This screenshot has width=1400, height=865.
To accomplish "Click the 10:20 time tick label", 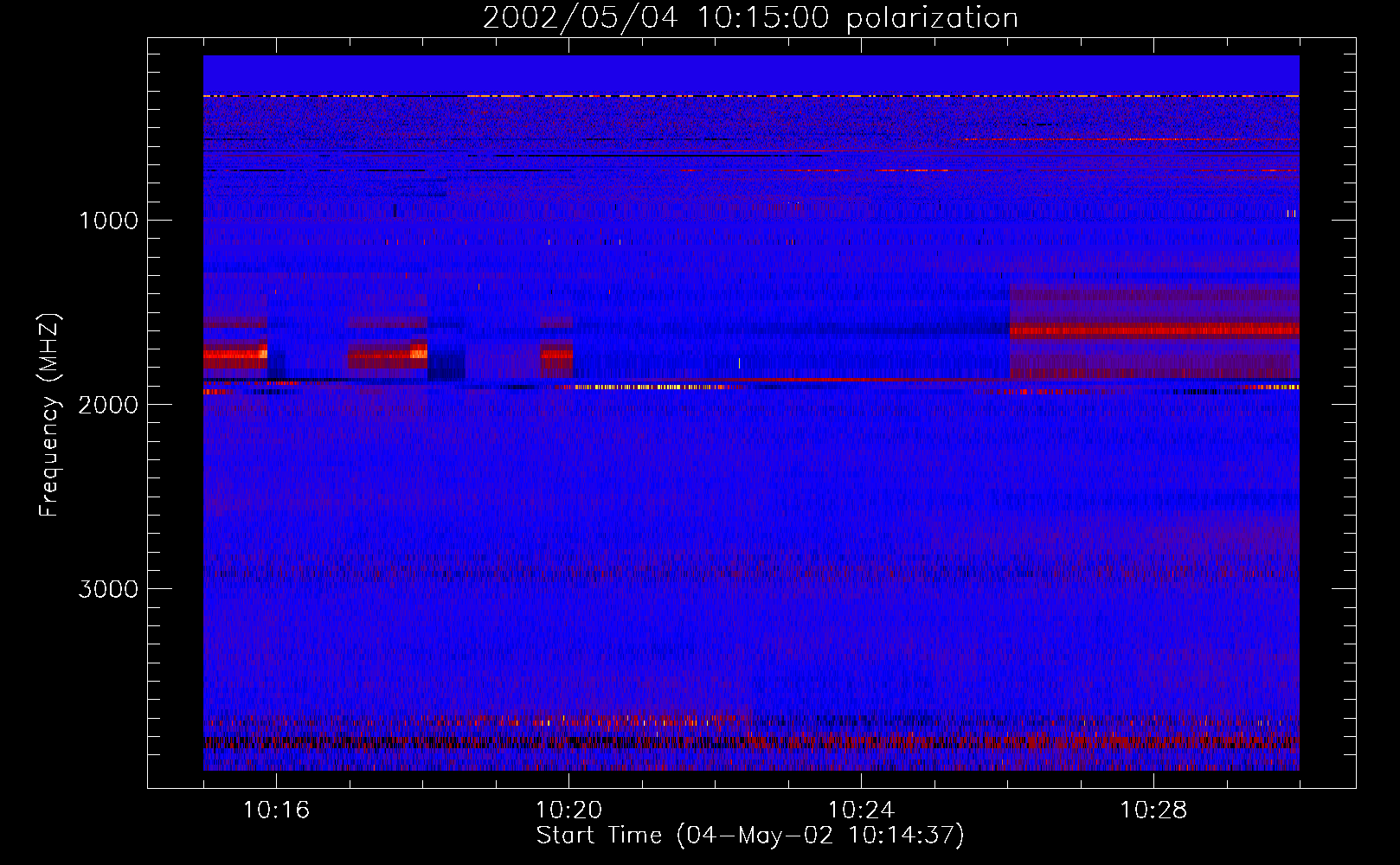I will click(x=568, y=811).
